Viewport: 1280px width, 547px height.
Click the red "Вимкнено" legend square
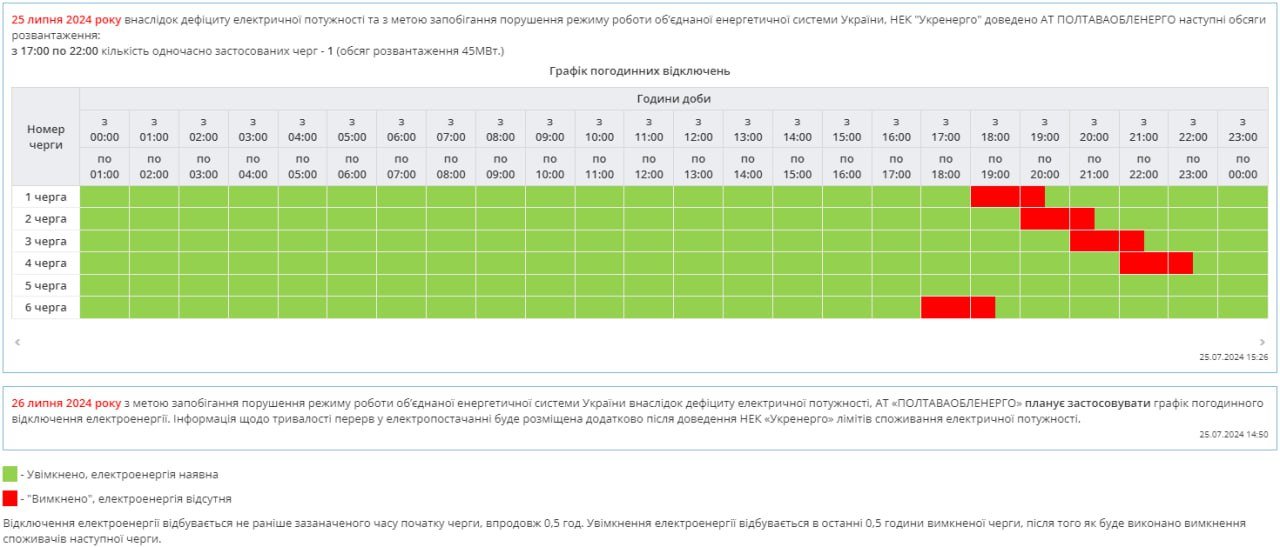[x=10, y=498]
